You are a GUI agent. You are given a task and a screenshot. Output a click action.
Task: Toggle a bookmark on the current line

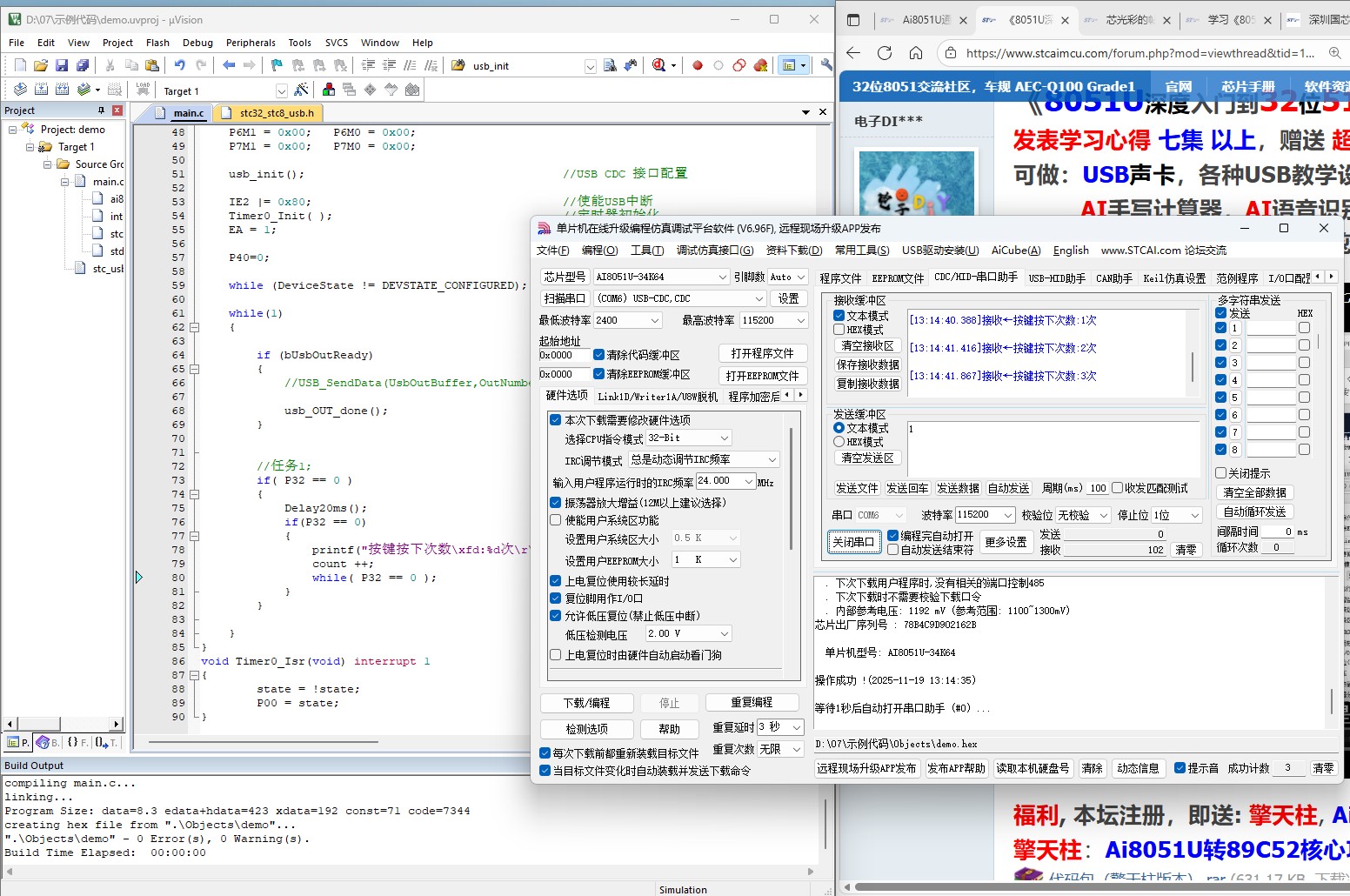pyautogui.click(x=276, y=65)
